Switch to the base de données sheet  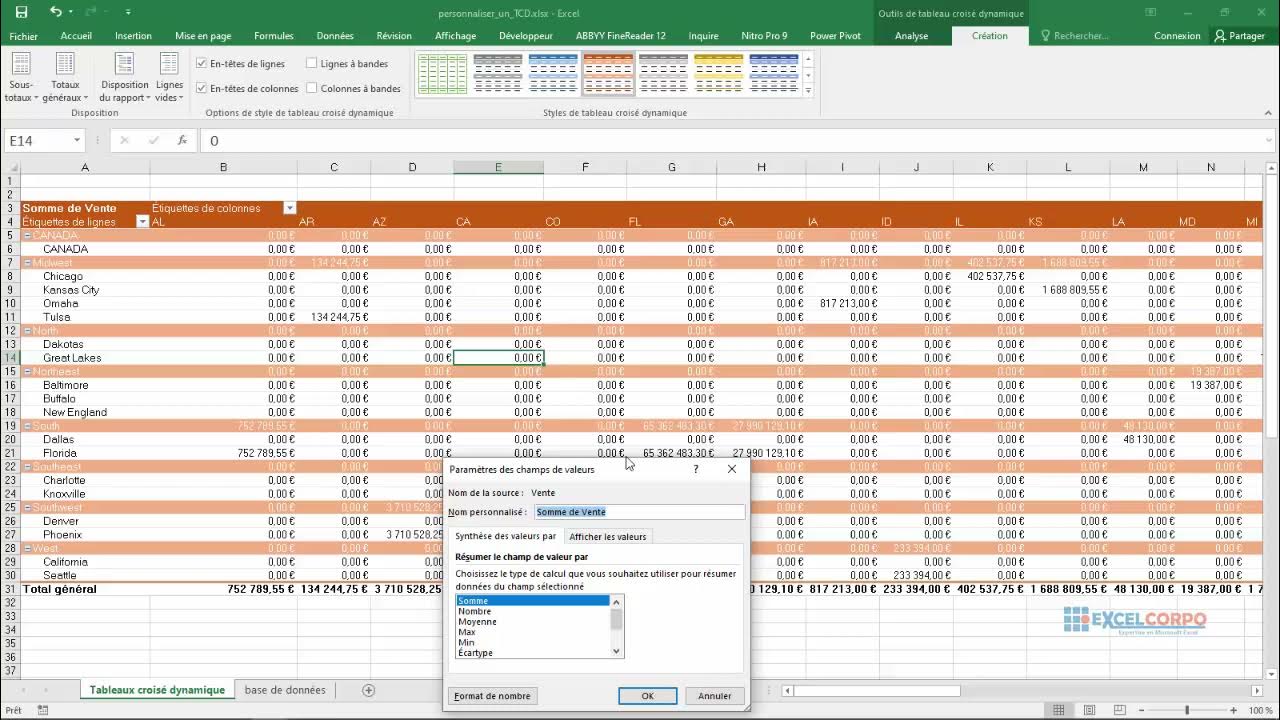tap(285, 690)
